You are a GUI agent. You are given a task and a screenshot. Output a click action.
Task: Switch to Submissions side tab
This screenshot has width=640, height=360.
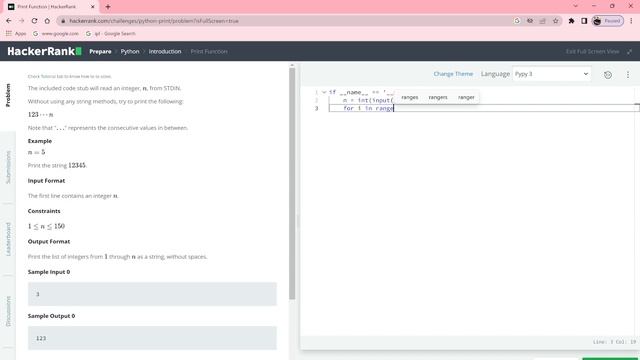click(x=8, y=167)
